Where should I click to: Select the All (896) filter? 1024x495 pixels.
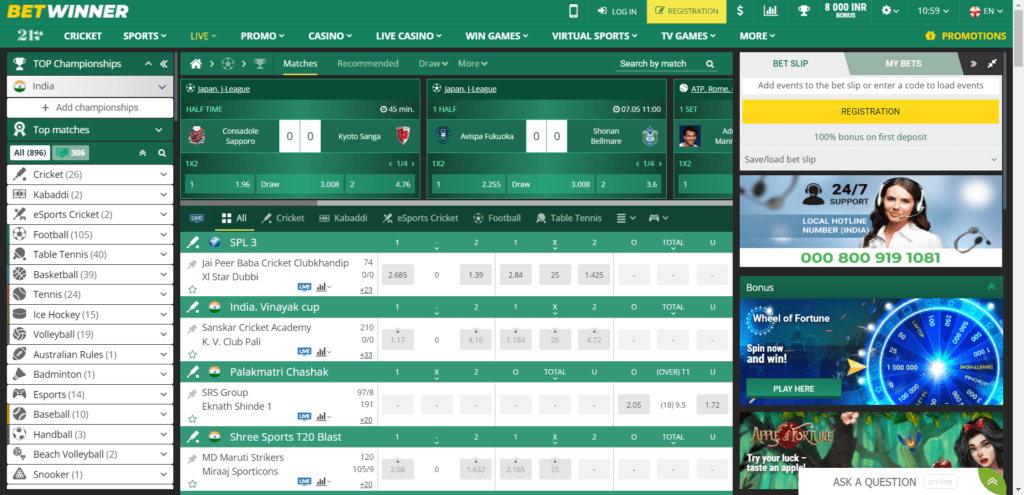30,153
